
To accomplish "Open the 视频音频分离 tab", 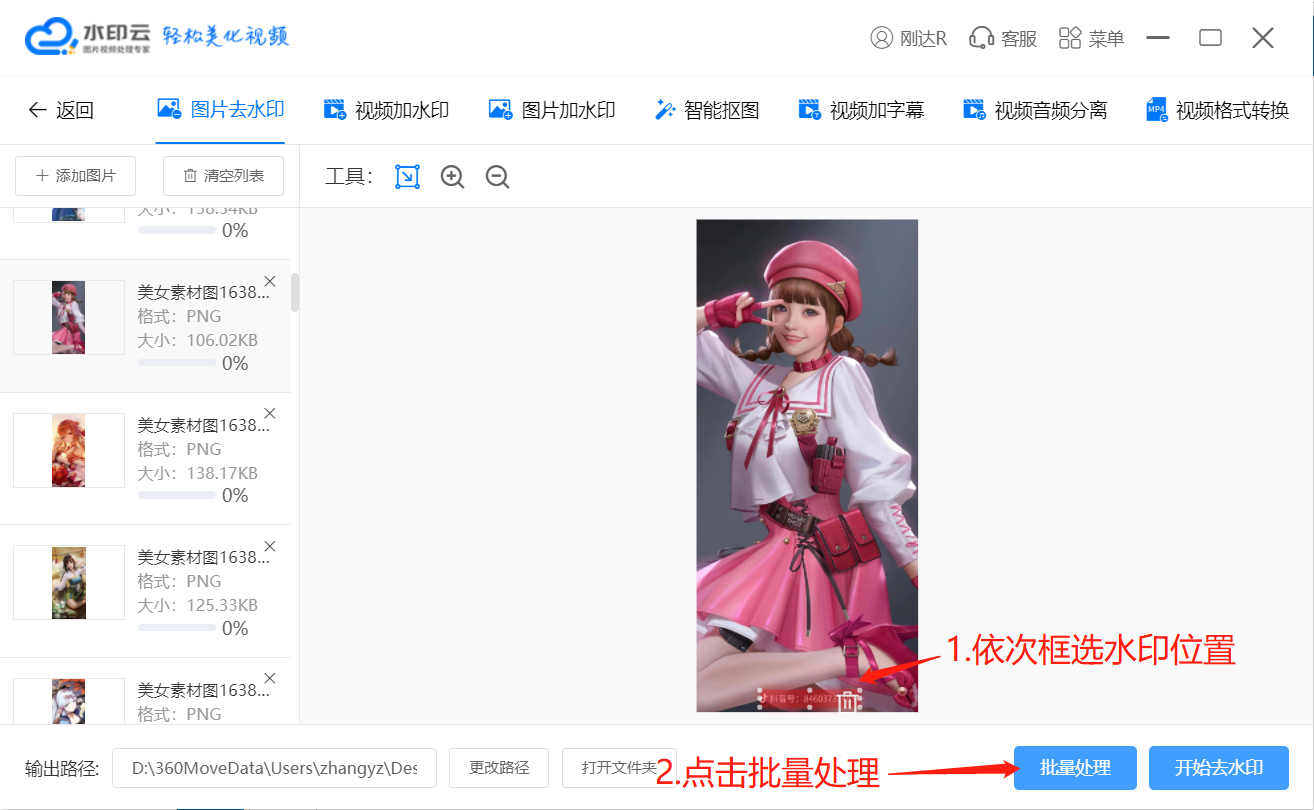I will point(1035,110).
